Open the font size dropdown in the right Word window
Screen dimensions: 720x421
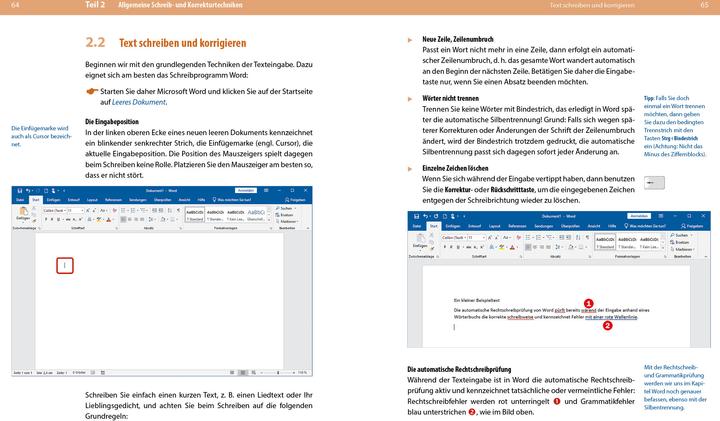coord(485,238)
